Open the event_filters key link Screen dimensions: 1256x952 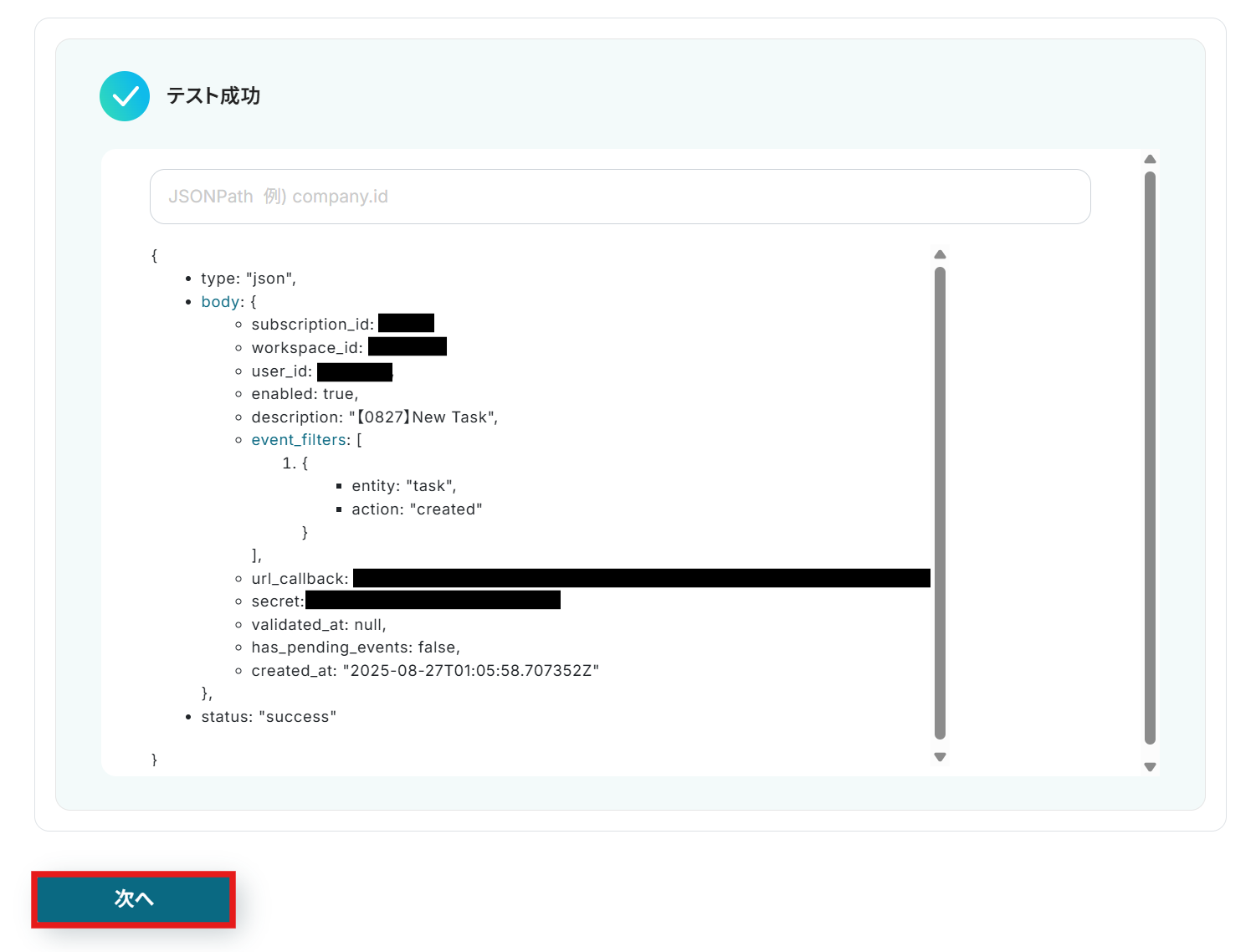point(299,440)
